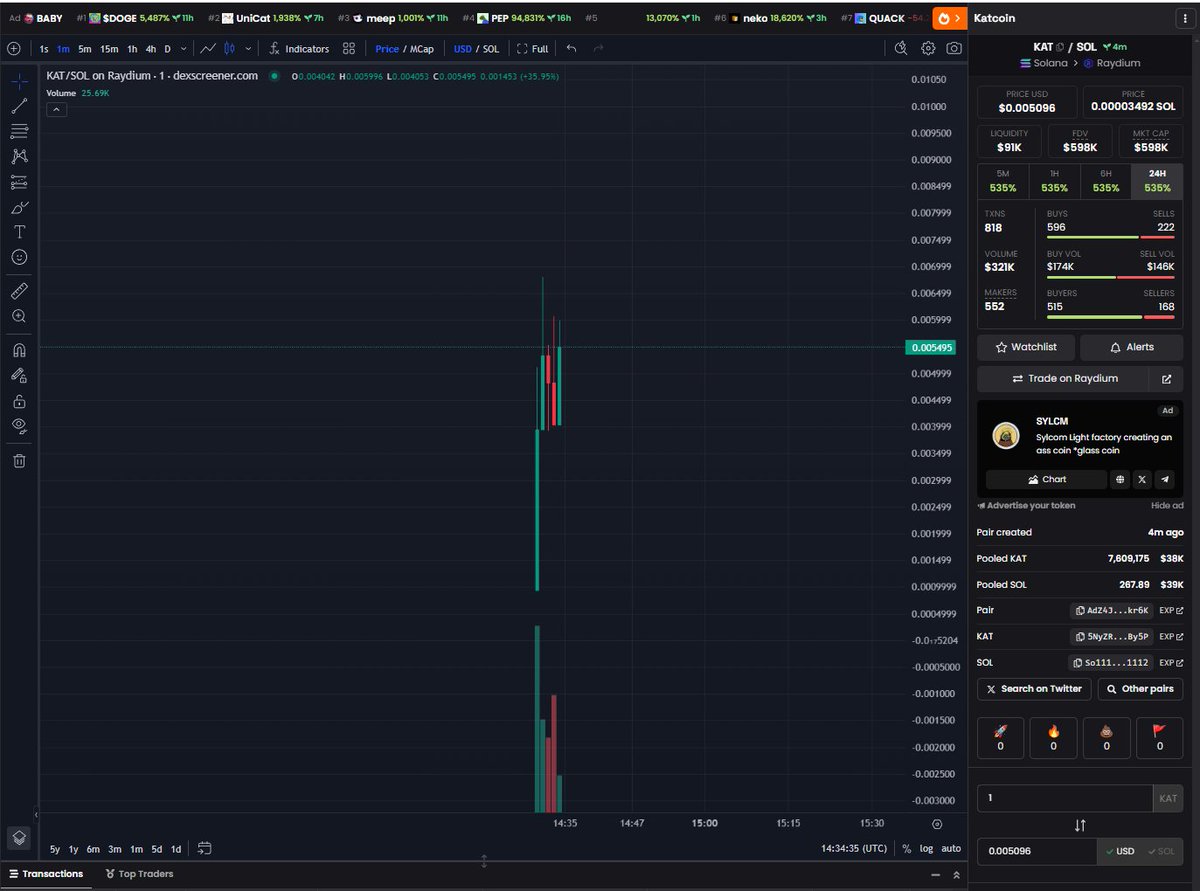Open the SYLCM ad Chart button
The image size is (1200, 891).
[1046, 479]
